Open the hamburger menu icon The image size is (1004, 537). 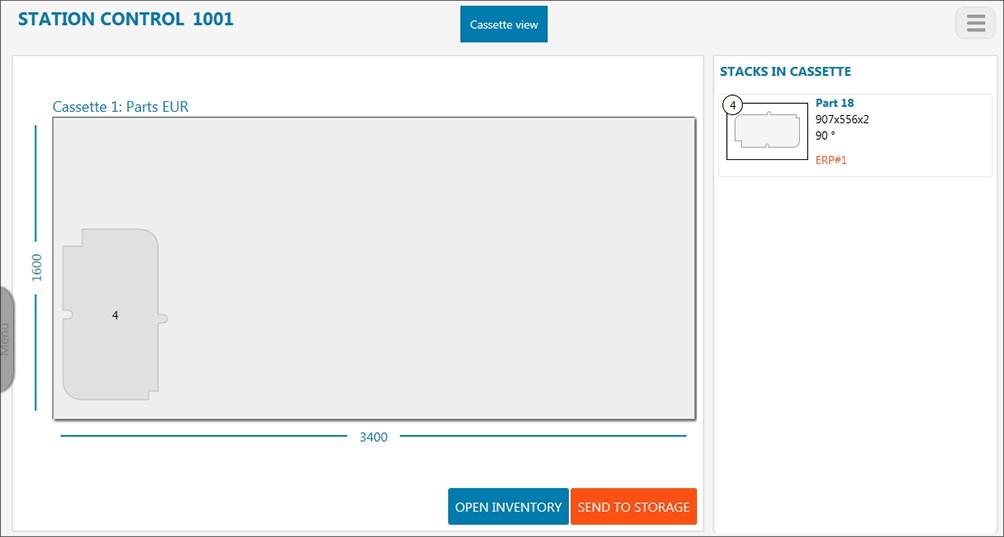click(975, 23)
